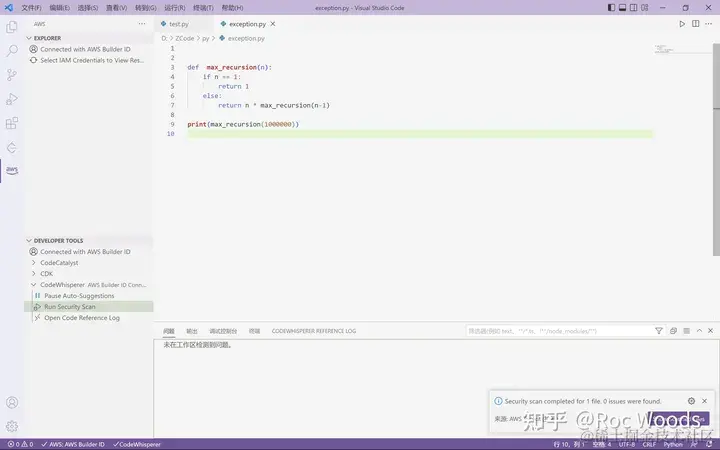The image size is (720, 450).
Task: Select Connected with AWS Builder ID in Developer Tools
Action: (85, 252)
